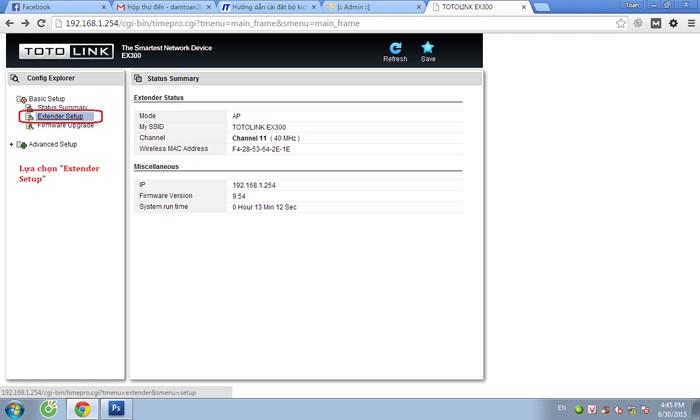The image size is (700, 420).
Task: Click the Chrome icon in taskbar
Action: click(82, 408)
